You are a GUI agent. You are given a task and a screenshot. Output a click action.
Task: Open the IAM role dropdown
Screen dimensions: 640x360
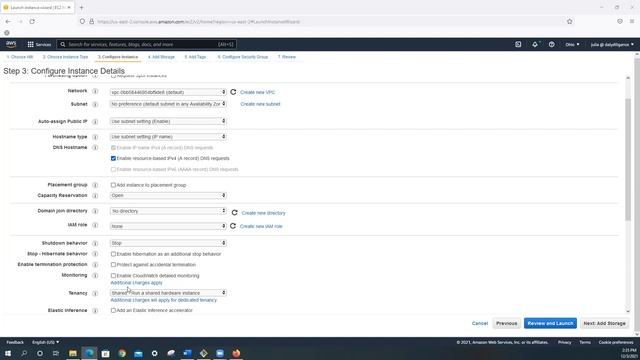tap(168, 226)
